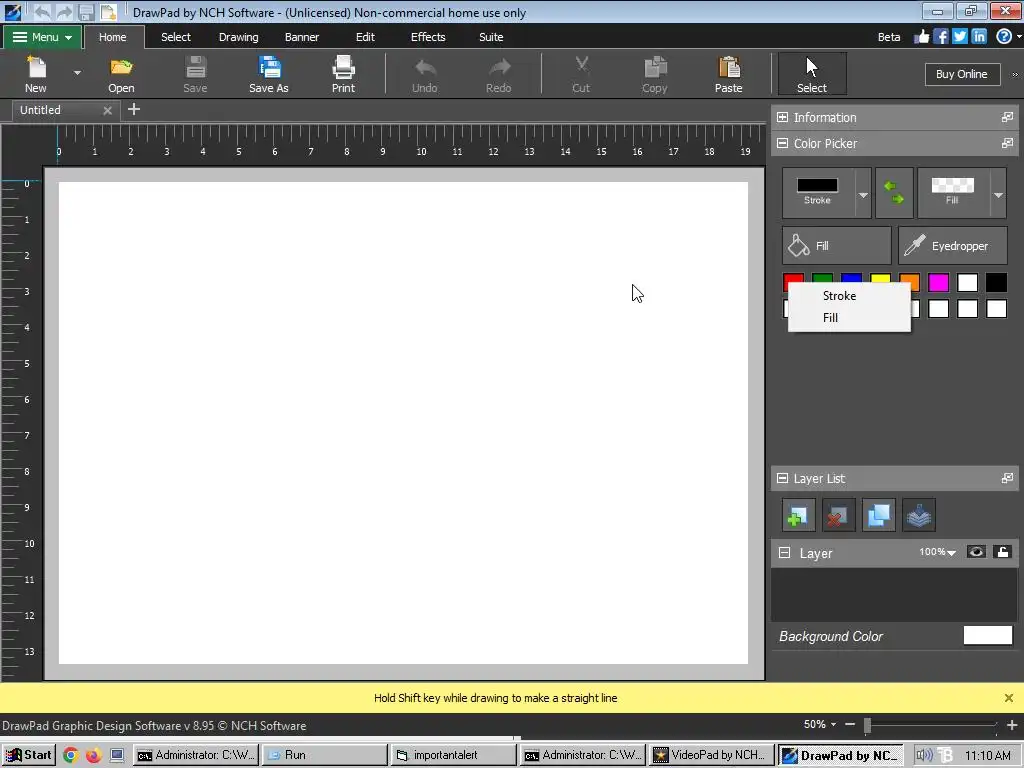Open the Drawing tab
The height and width of the screenshot is (768, 1024).
[238, 37]
